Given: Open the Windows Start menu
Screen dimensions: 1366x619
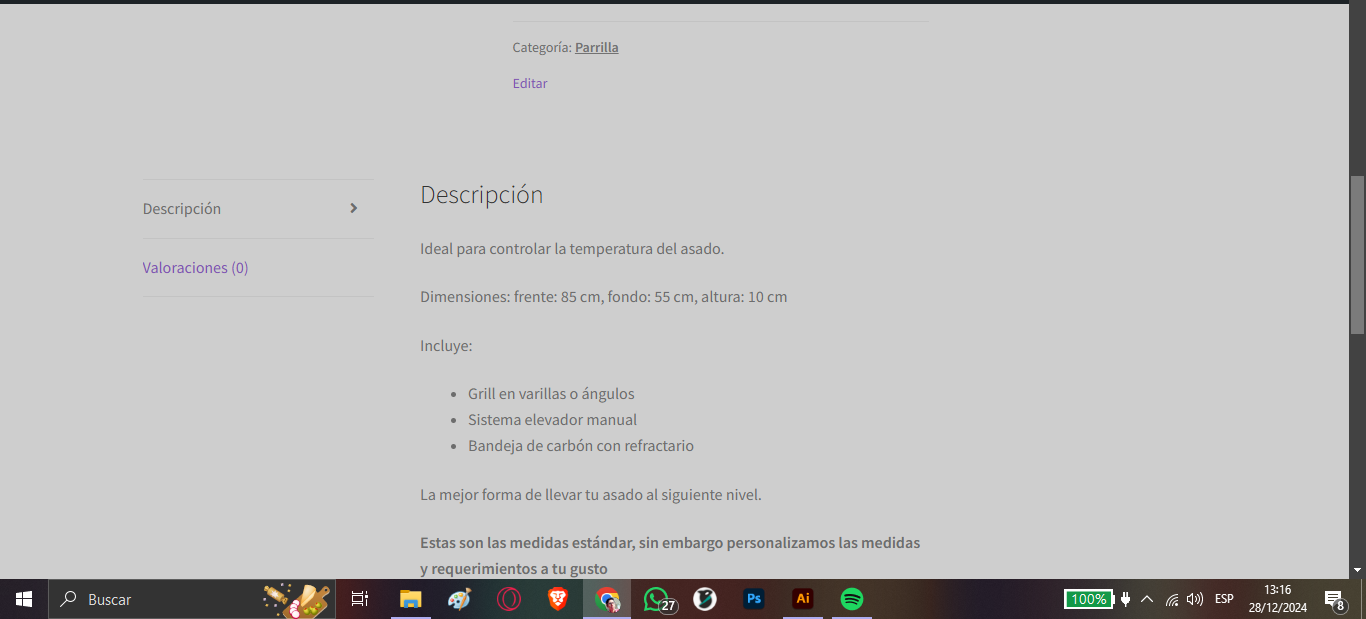Looking at the screenshot, I should [x=24, y=599].
